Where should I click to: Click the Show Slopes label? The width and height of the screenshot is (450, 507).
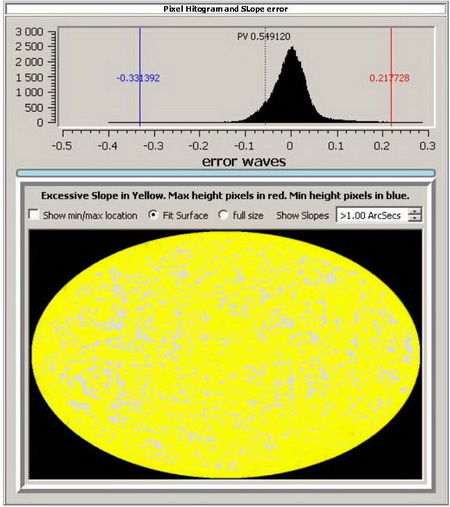click(302, 215)
